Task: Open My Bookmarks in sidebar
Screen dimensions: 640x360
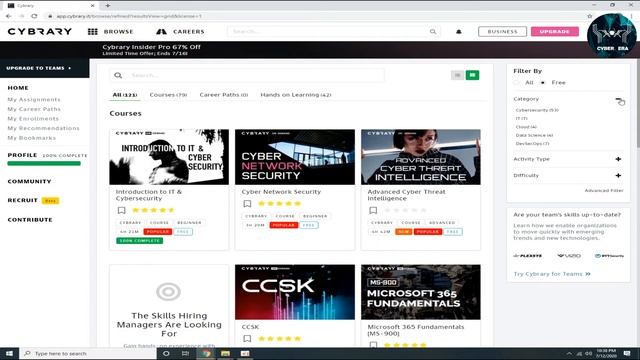Action: [31, 138]
